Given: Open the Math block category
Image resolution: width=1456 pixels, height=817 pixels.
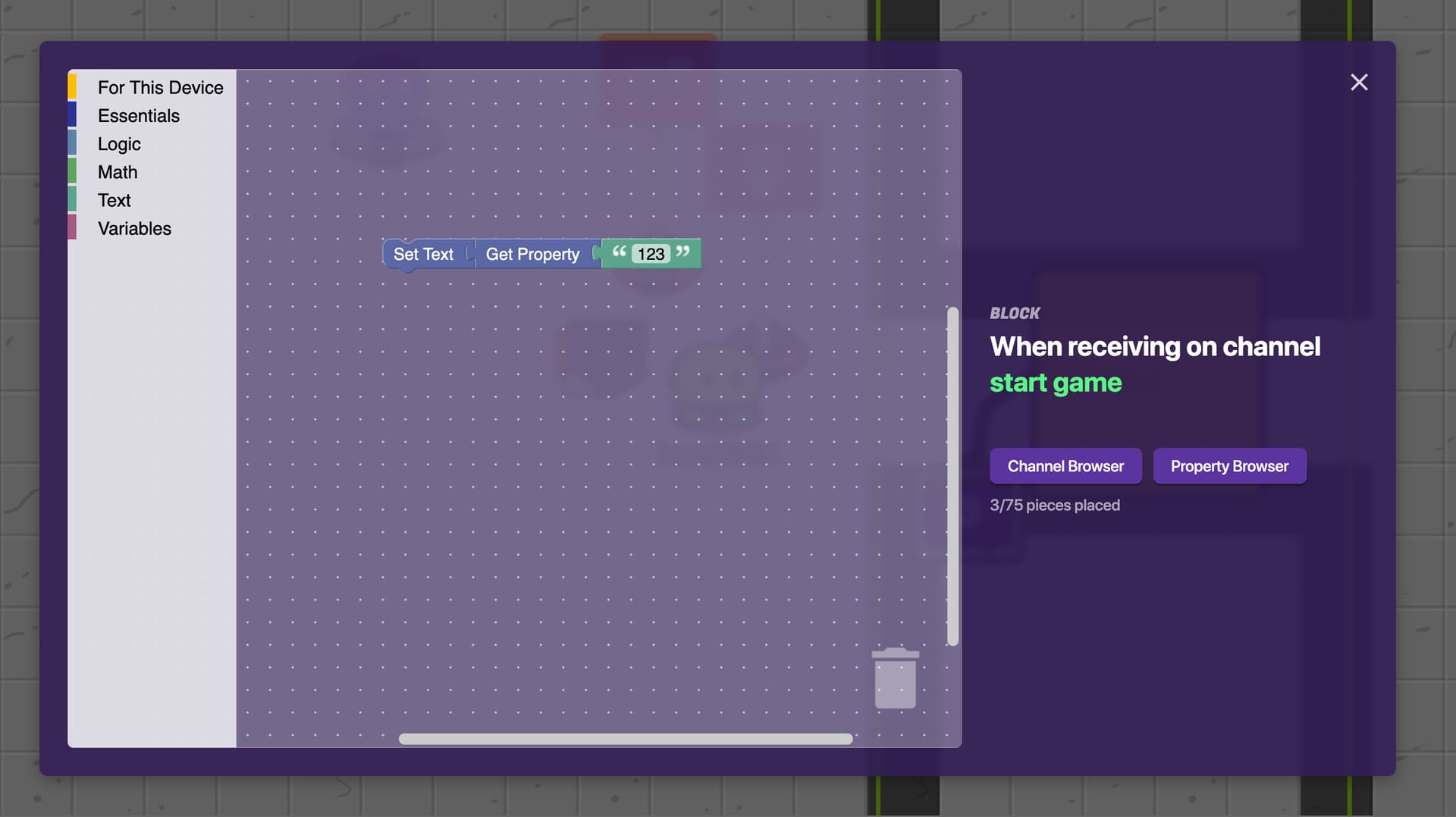Looking at the screenshot, I should 118,172.
